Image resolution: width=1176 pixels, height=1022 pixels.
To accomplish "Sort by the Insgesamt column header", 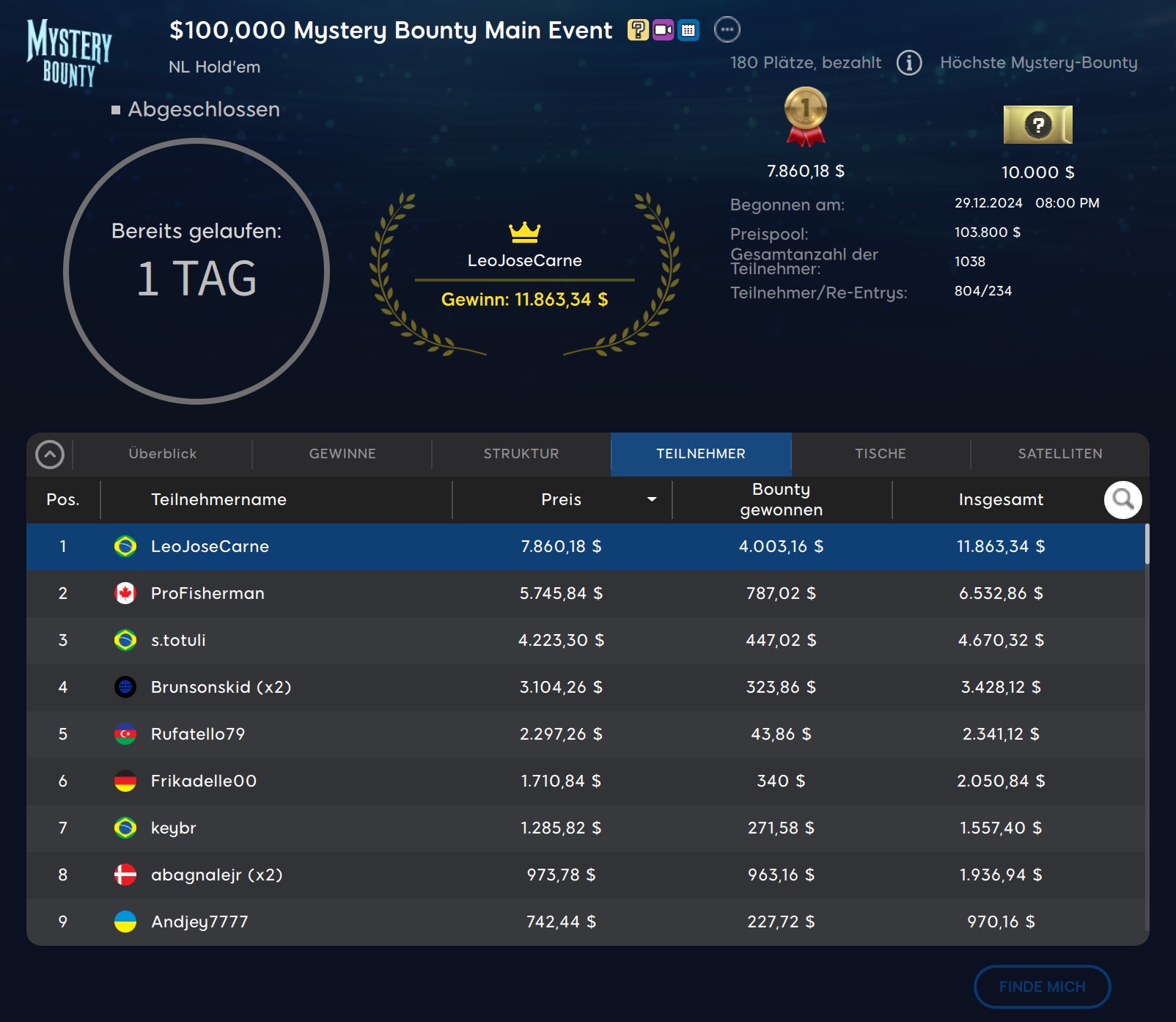I will (x=1000, y=500).
